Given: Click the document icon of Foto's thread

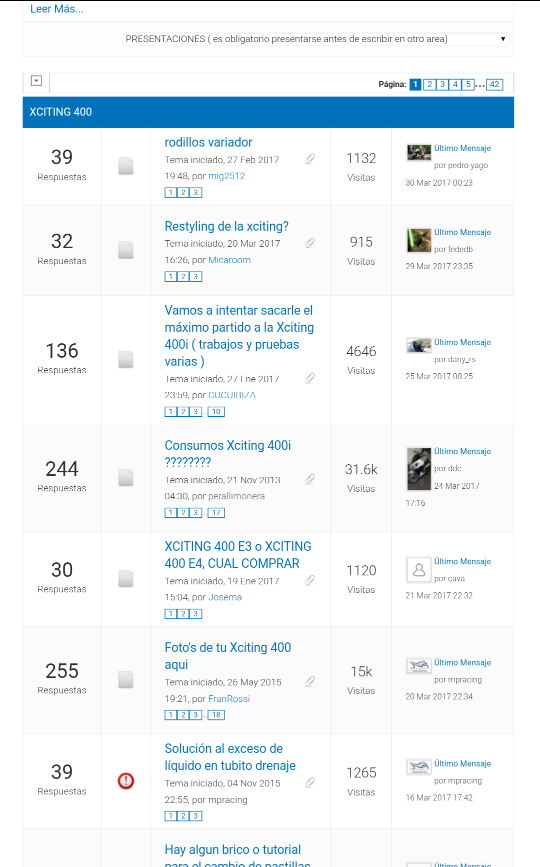Looking at the screenshot, I should pyautogui.click(x=126, y=680).
